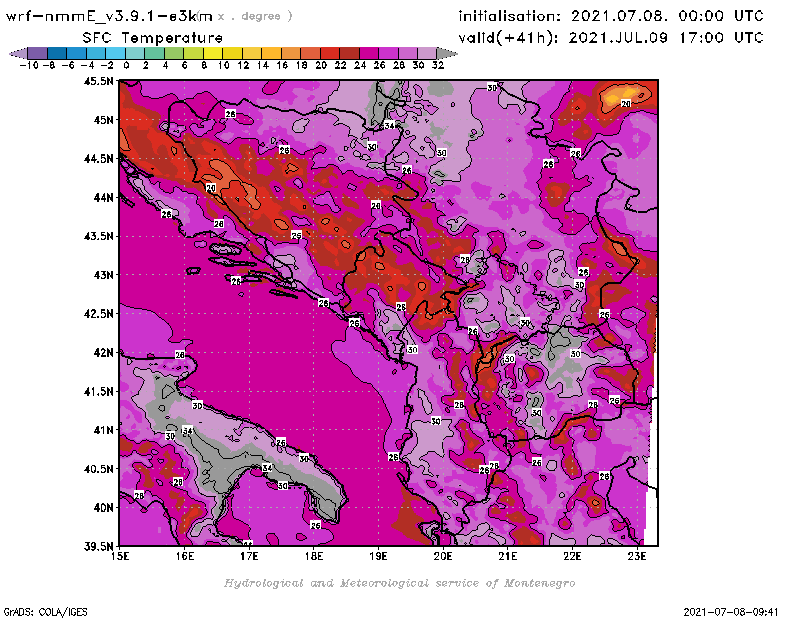Select the color bar swatch between -4 and -2
The width and height of the screenshot is (800, 618).
coord(96,53)
